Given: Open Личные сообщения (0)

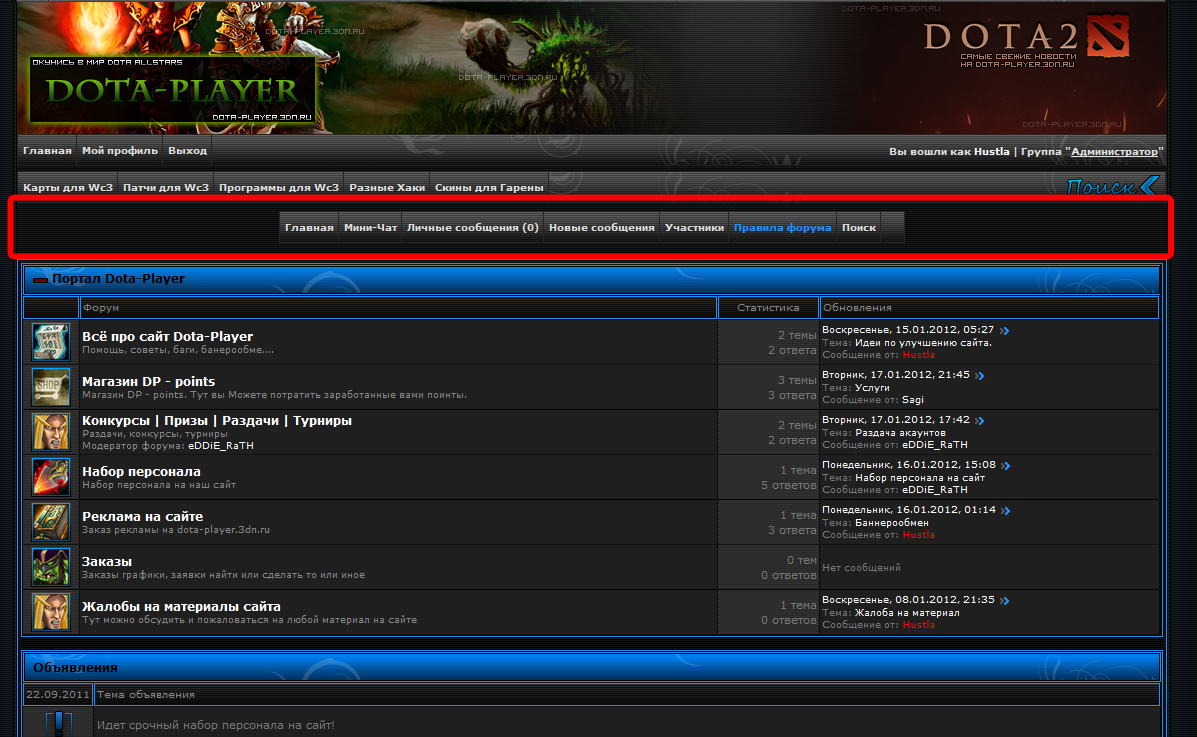Looking at the screenshot, I should tap(473, 228).
